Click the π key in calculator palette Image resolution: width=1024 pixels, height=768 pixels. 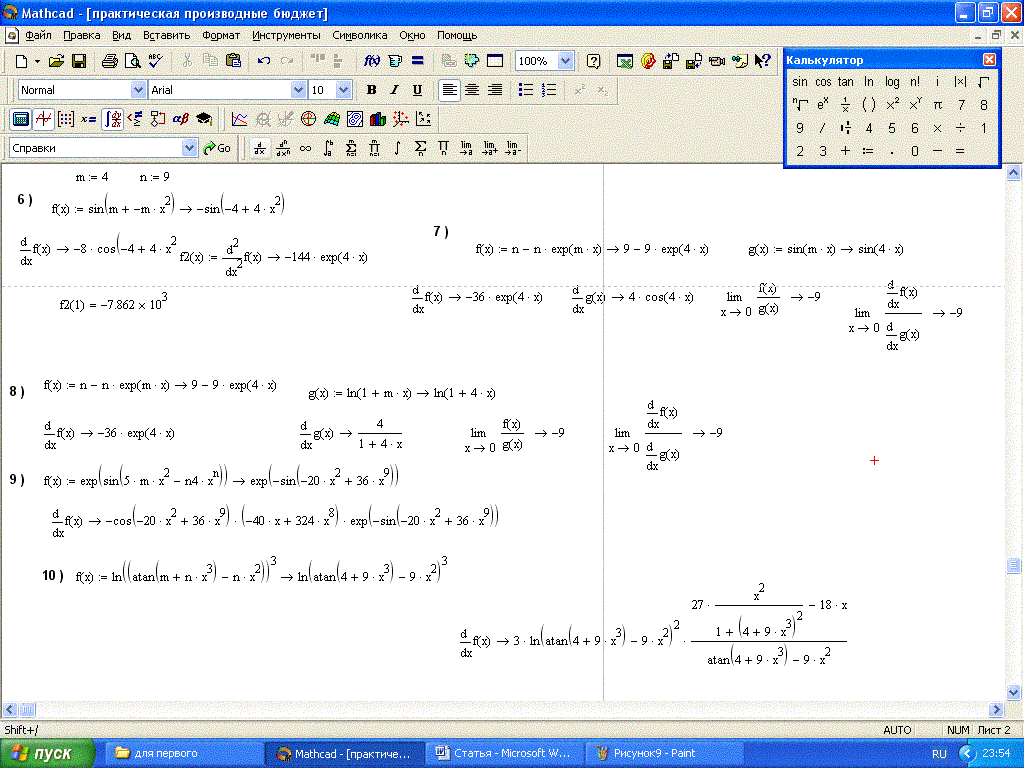[937, 104]
